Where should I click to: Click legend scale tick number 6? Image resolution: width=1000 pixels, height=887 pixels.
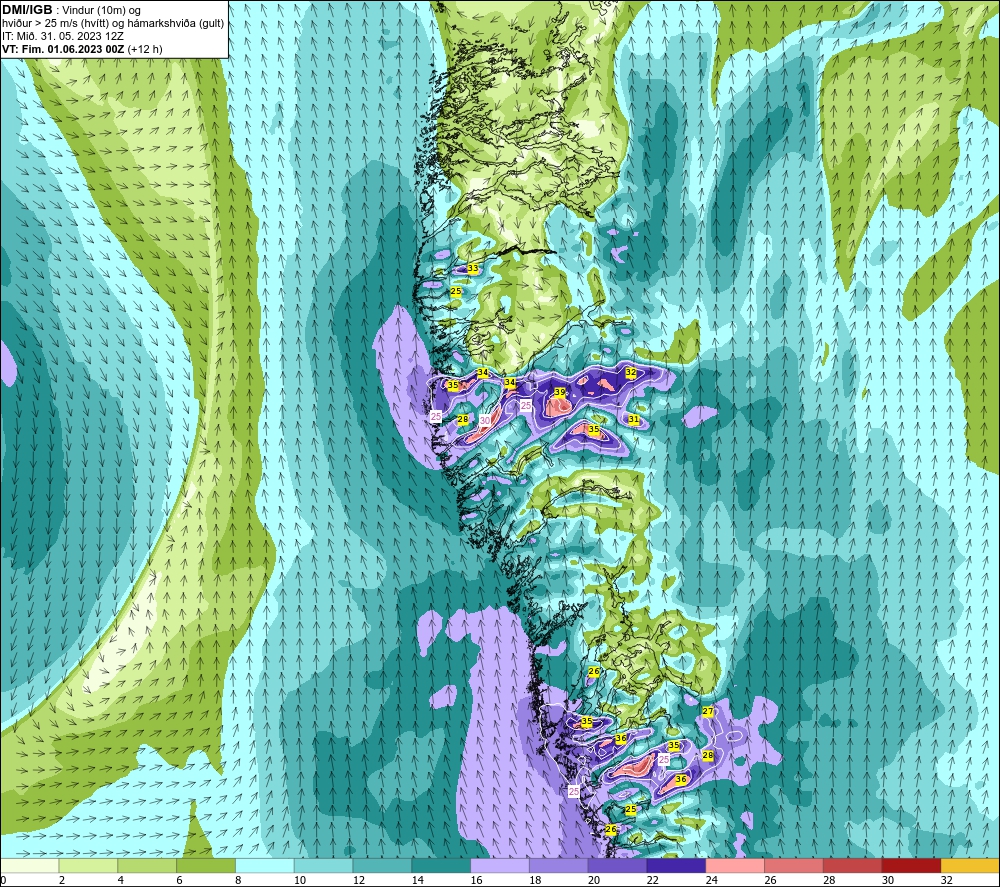click(x=179, y=880)
